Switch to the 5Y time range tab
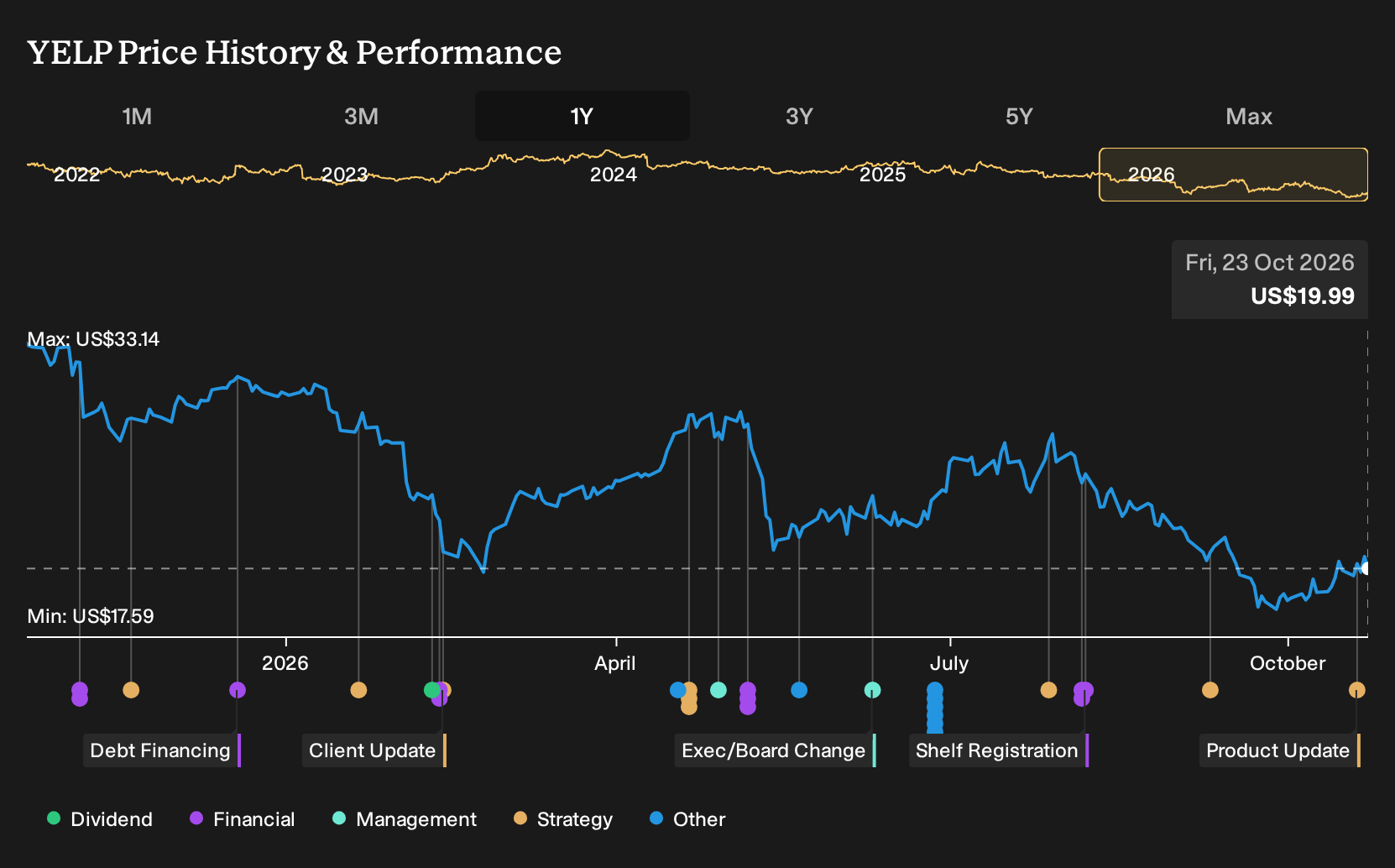Image resolution: width=1395 pixels, height=868 pixels. coord(1019,117)
